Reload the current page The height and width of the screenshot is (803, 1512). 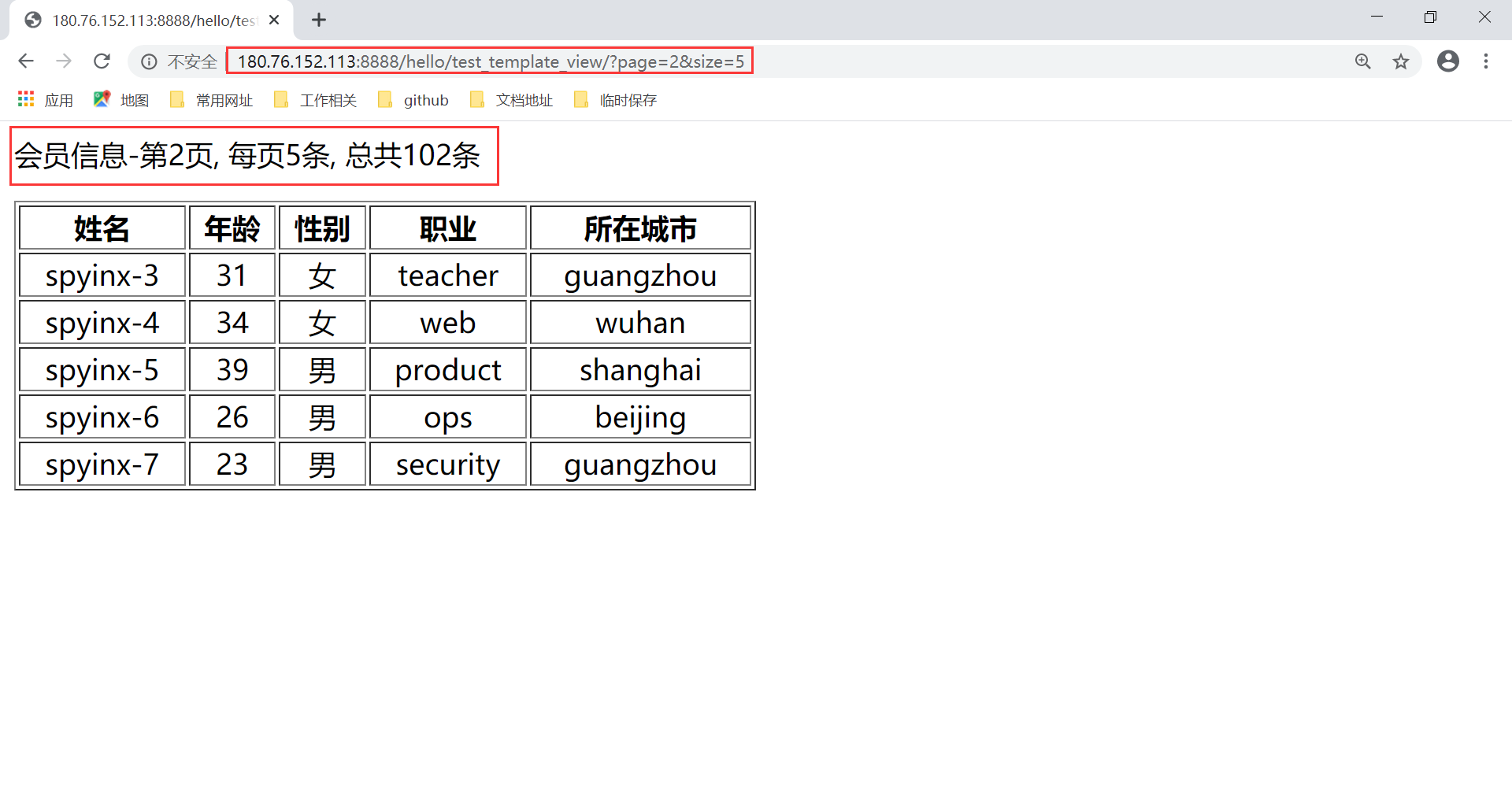tap(102, 61)
